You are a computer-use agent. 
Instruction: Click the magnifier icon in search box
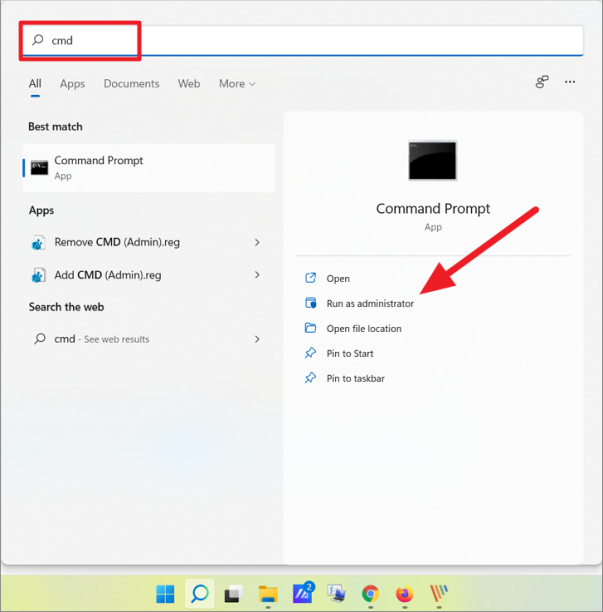pos(37,40)
